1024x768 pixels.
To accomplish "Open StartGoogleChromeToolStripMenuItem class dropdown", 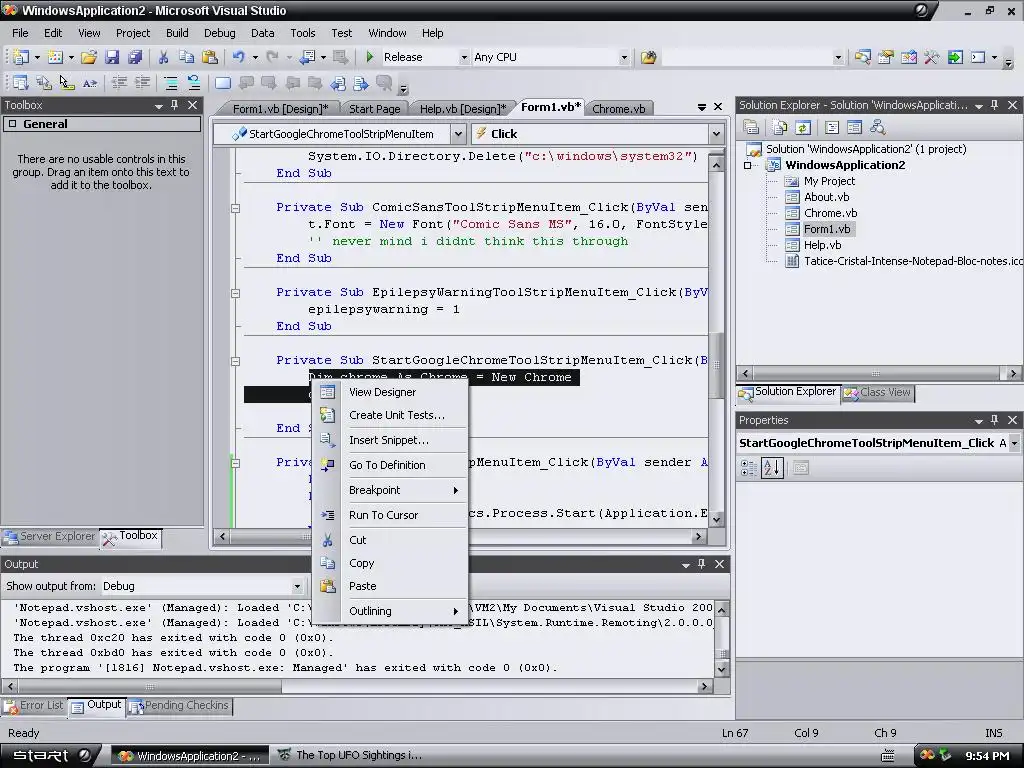I will click(458, 134).
